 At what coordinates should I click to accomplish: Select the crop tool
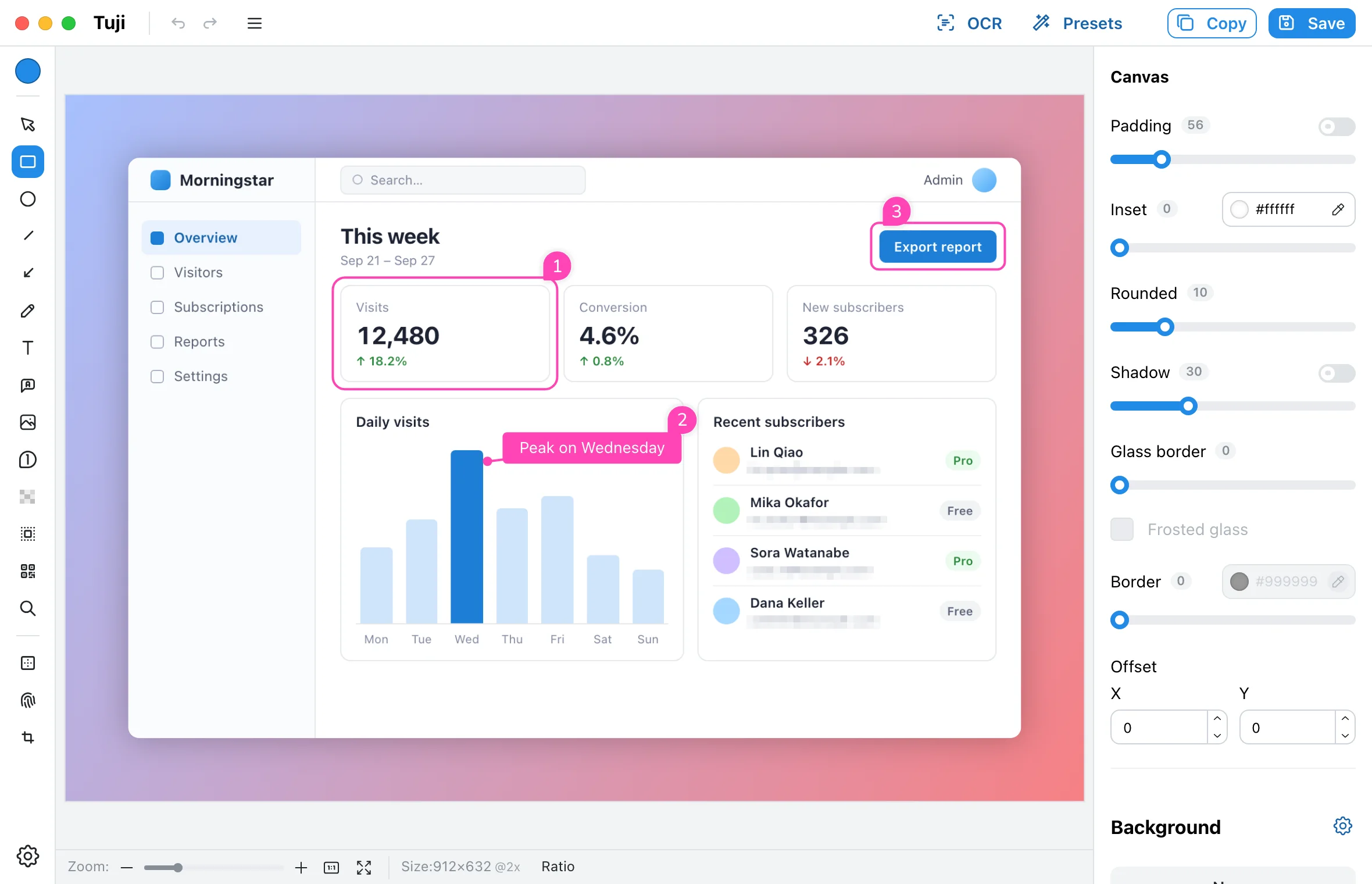tap(27, 737)
